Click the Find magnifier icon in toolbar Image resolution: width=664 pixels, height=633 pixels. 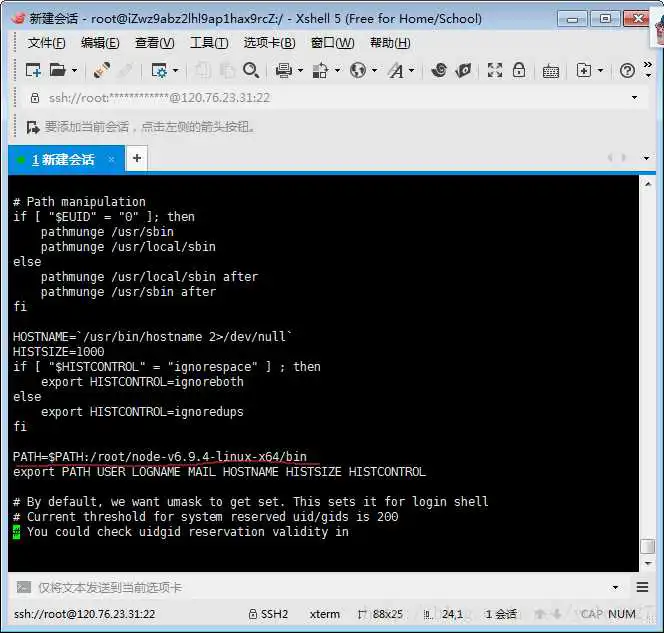pos(251,70)
